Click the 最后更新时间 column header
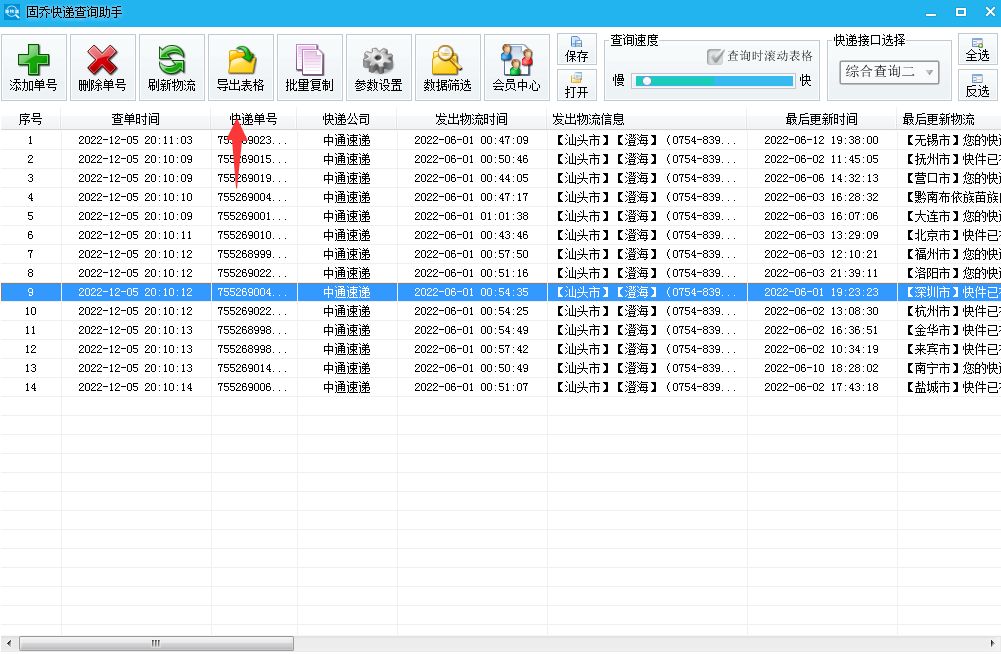Screen dimensions: 1001x654 pos(821,120)
